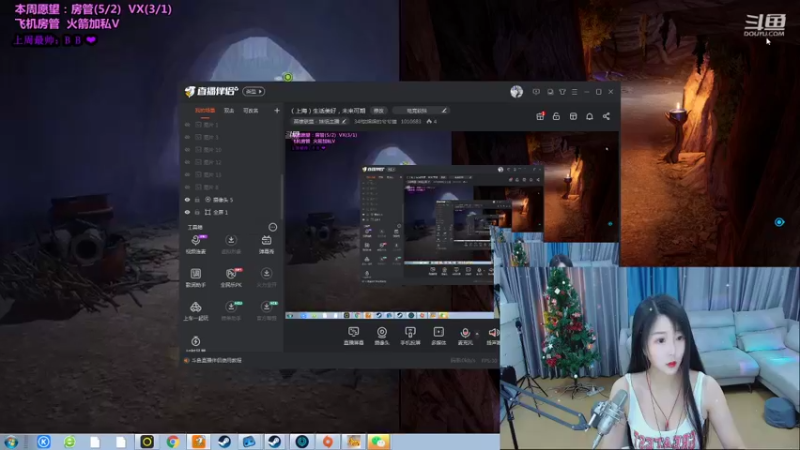Select the 图片 10 source row

pyautogui.click(x=231, y=149)
